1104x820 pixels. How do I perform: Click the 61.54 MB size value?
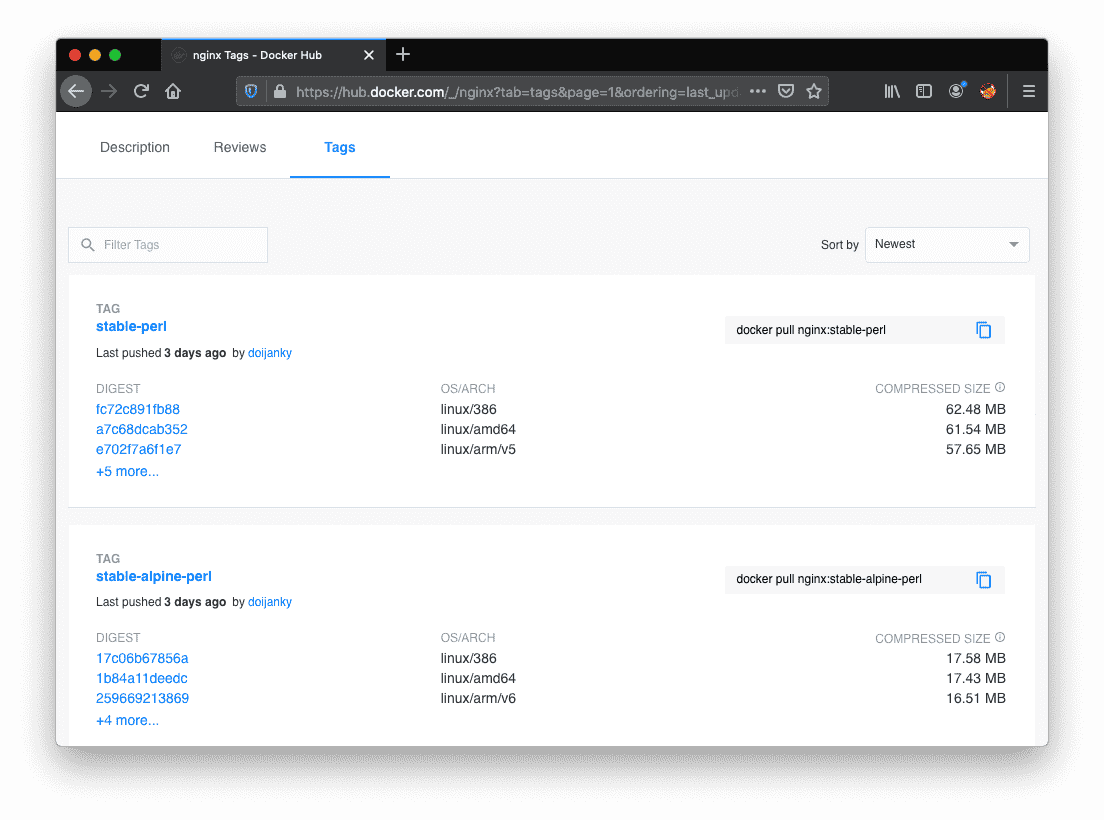pyautogui.click(x=975, y=429)
